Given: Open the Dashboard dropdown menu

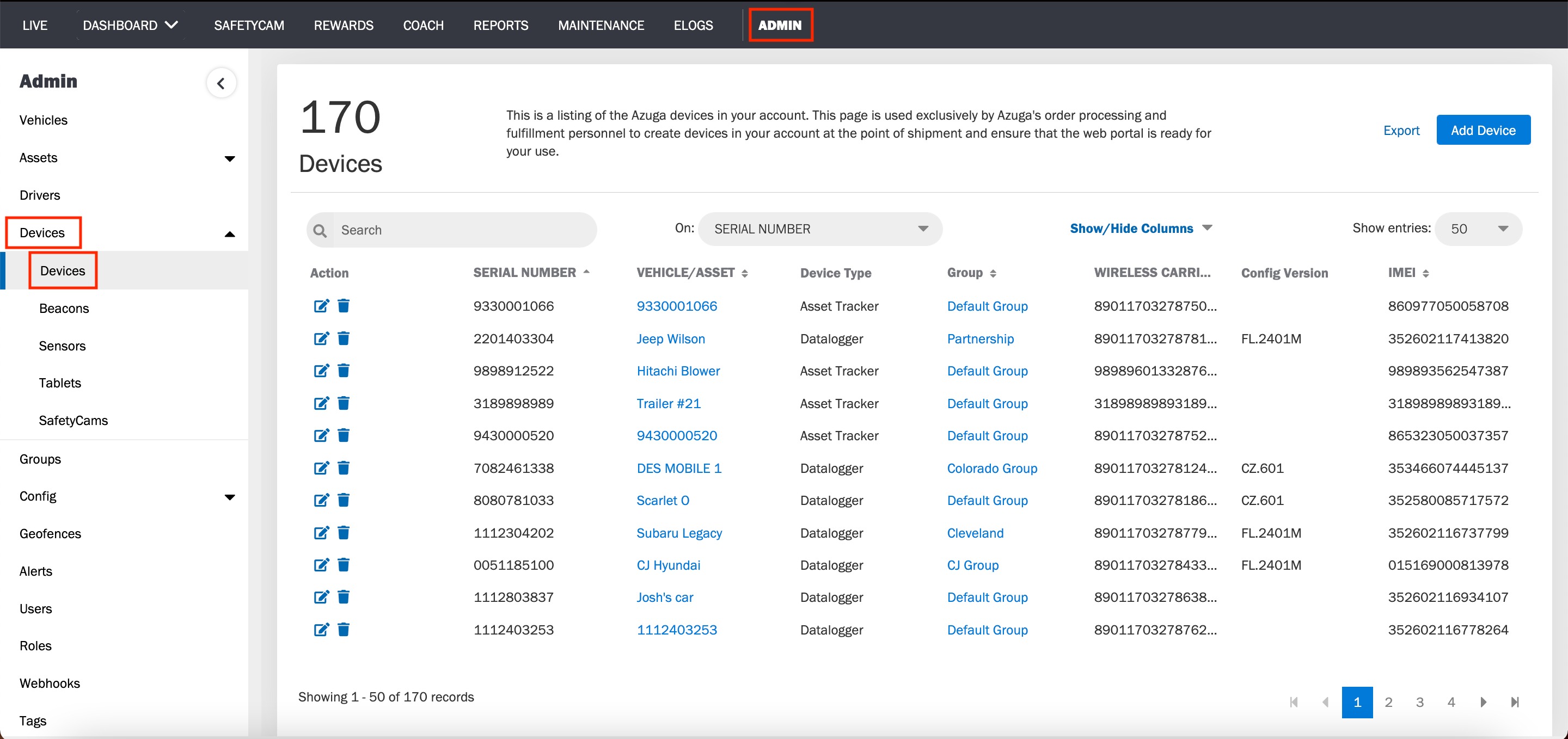Looking at the screenshot, I should [130, 26].
